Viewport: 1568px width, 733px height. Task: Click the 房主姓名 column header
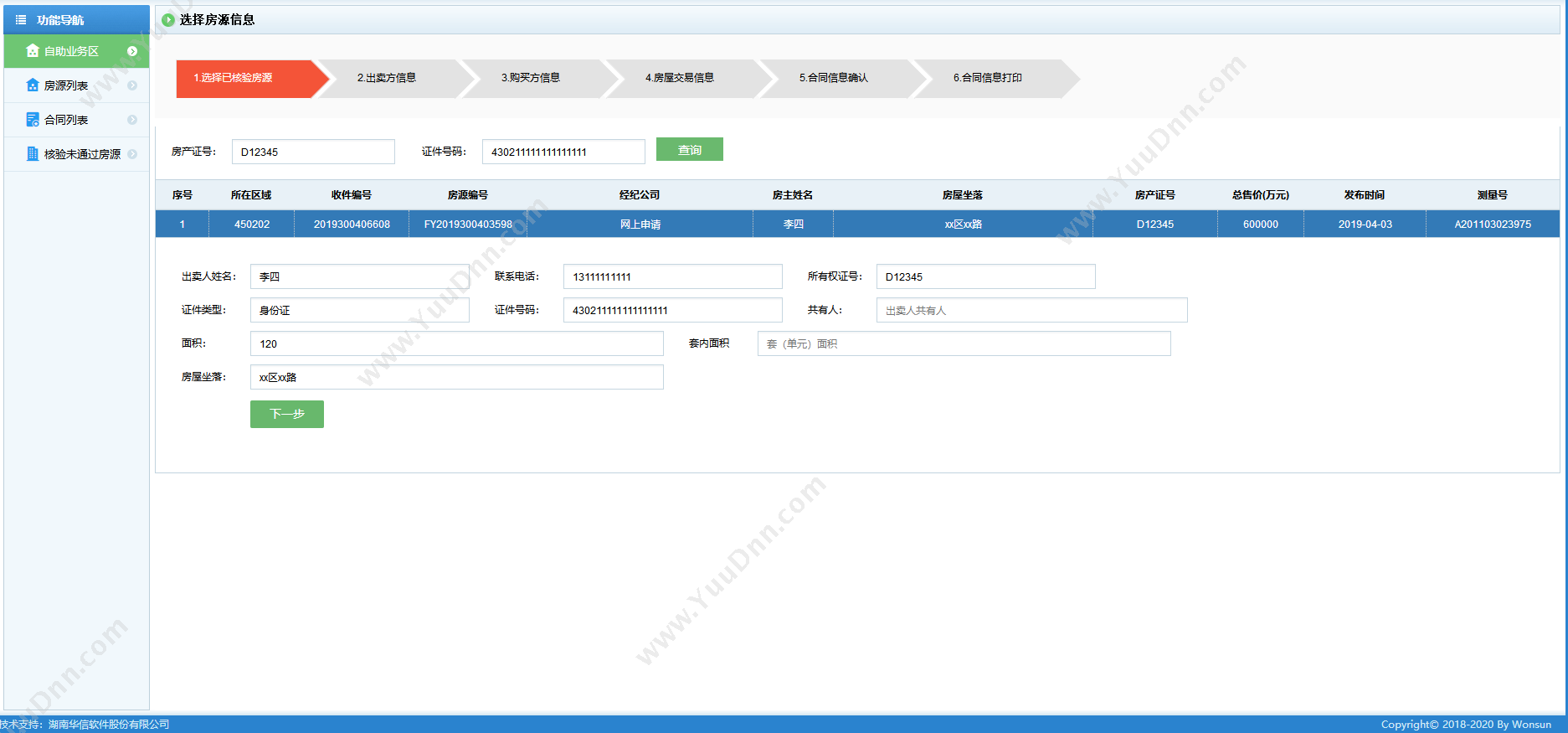pos(793,195)
